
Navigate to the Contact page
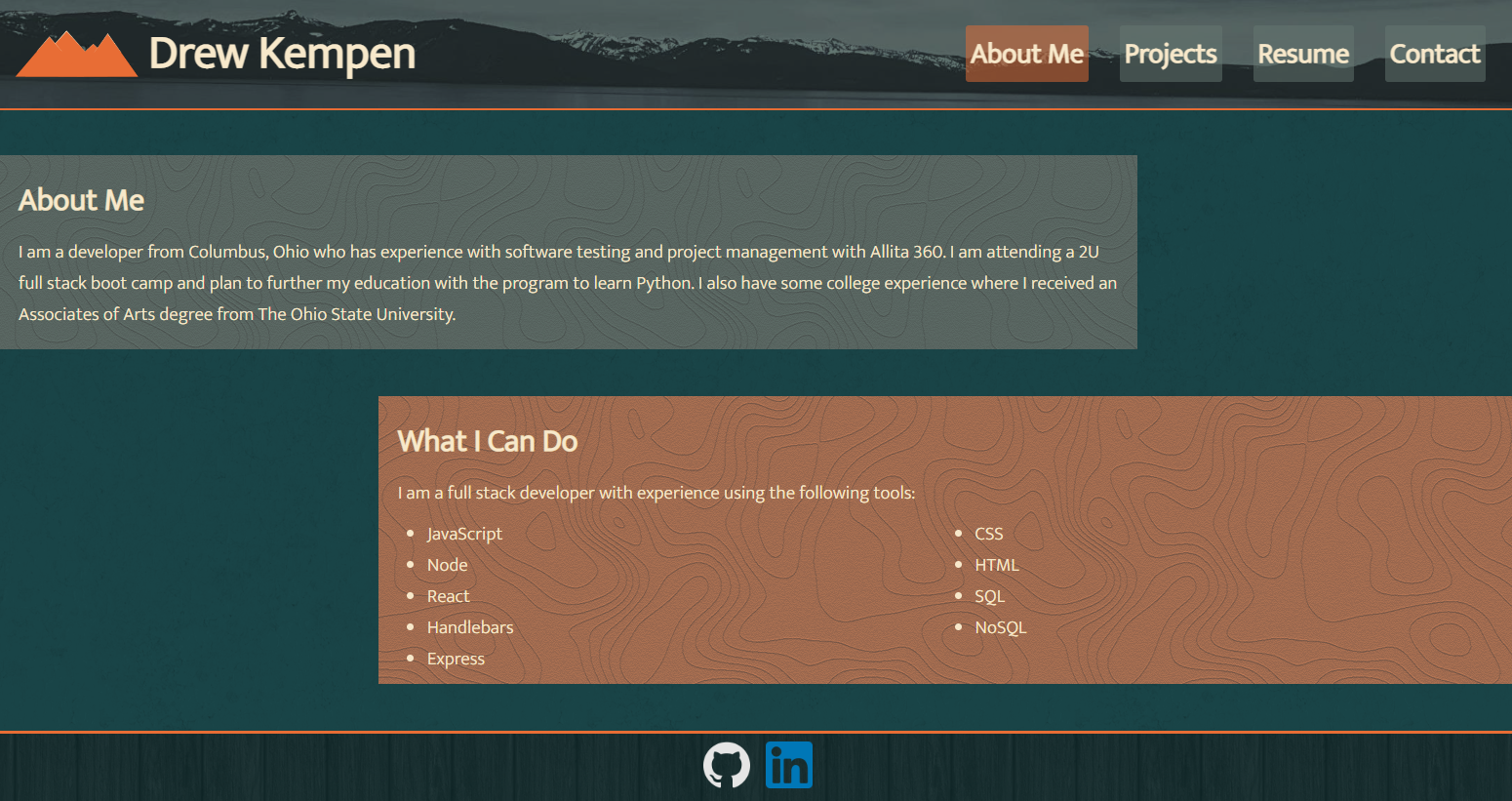coord(1435,54)
